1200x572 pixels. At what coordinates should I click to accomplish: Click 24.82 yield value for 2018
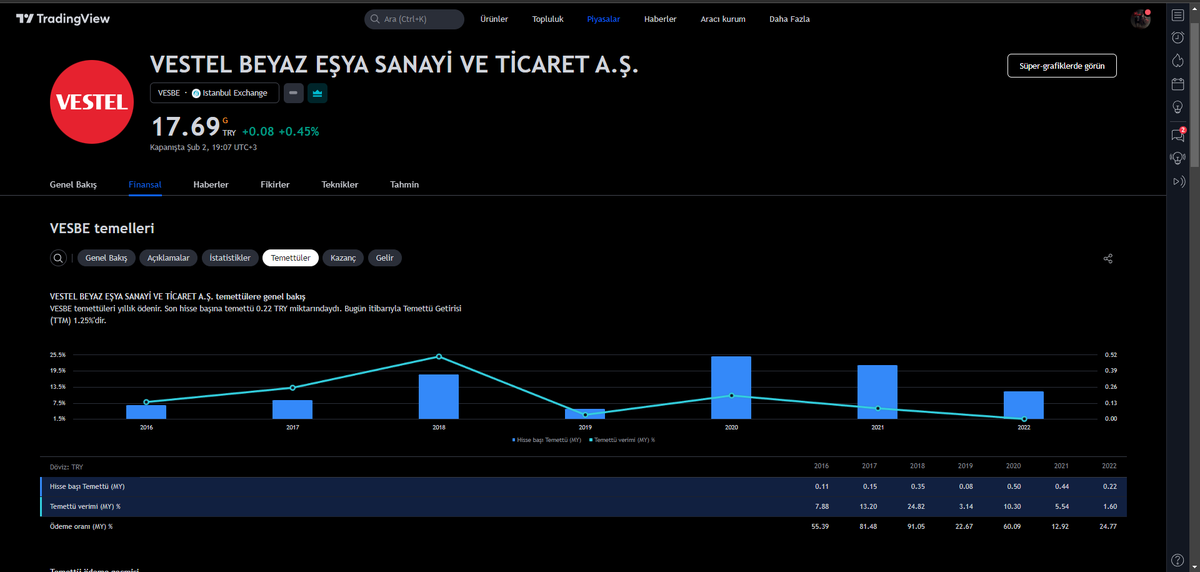click(x=917, y=506)
